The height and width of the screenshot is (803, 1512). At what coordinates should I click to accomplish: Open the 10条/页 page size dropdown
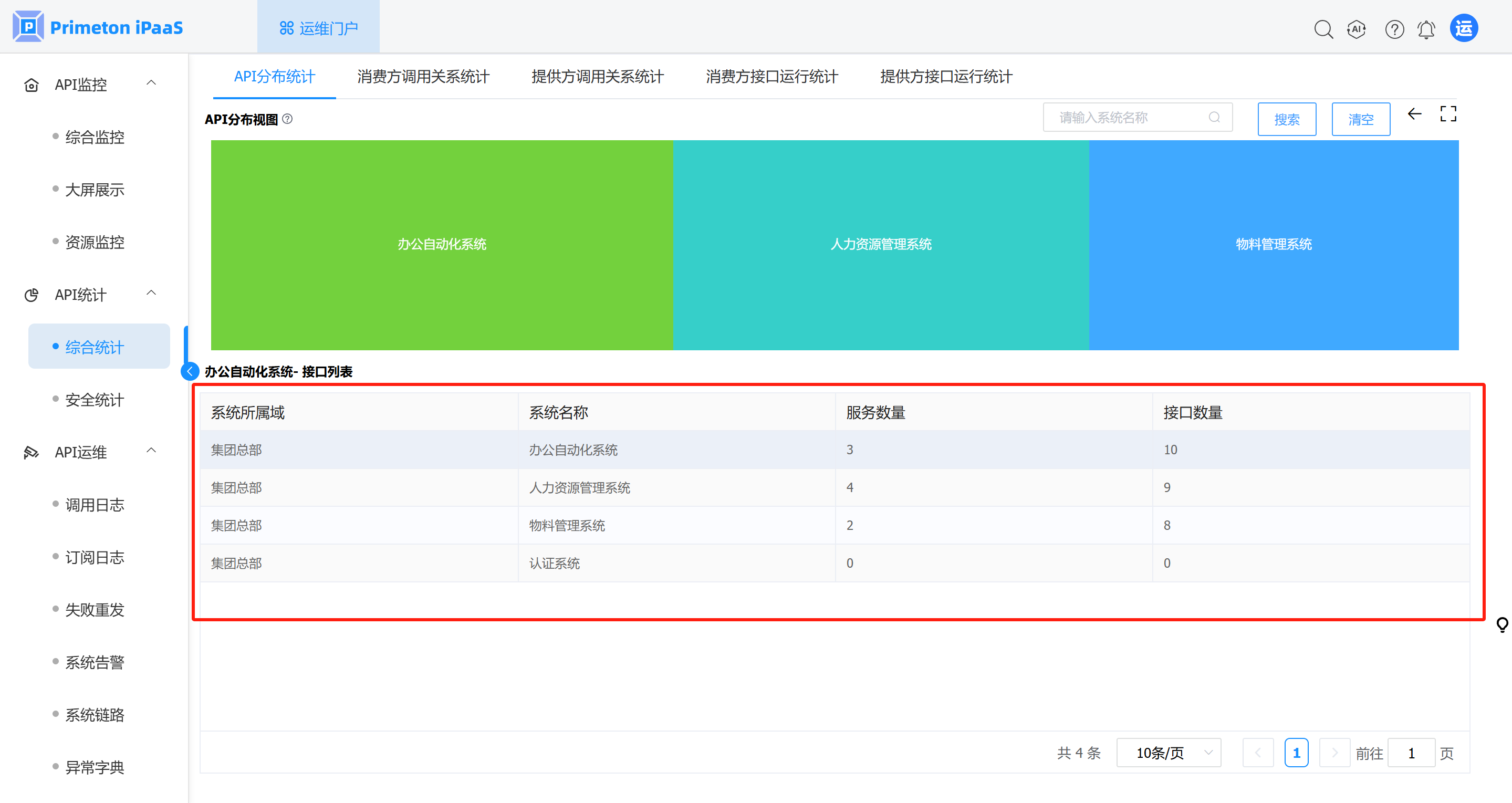[1168, 753]
